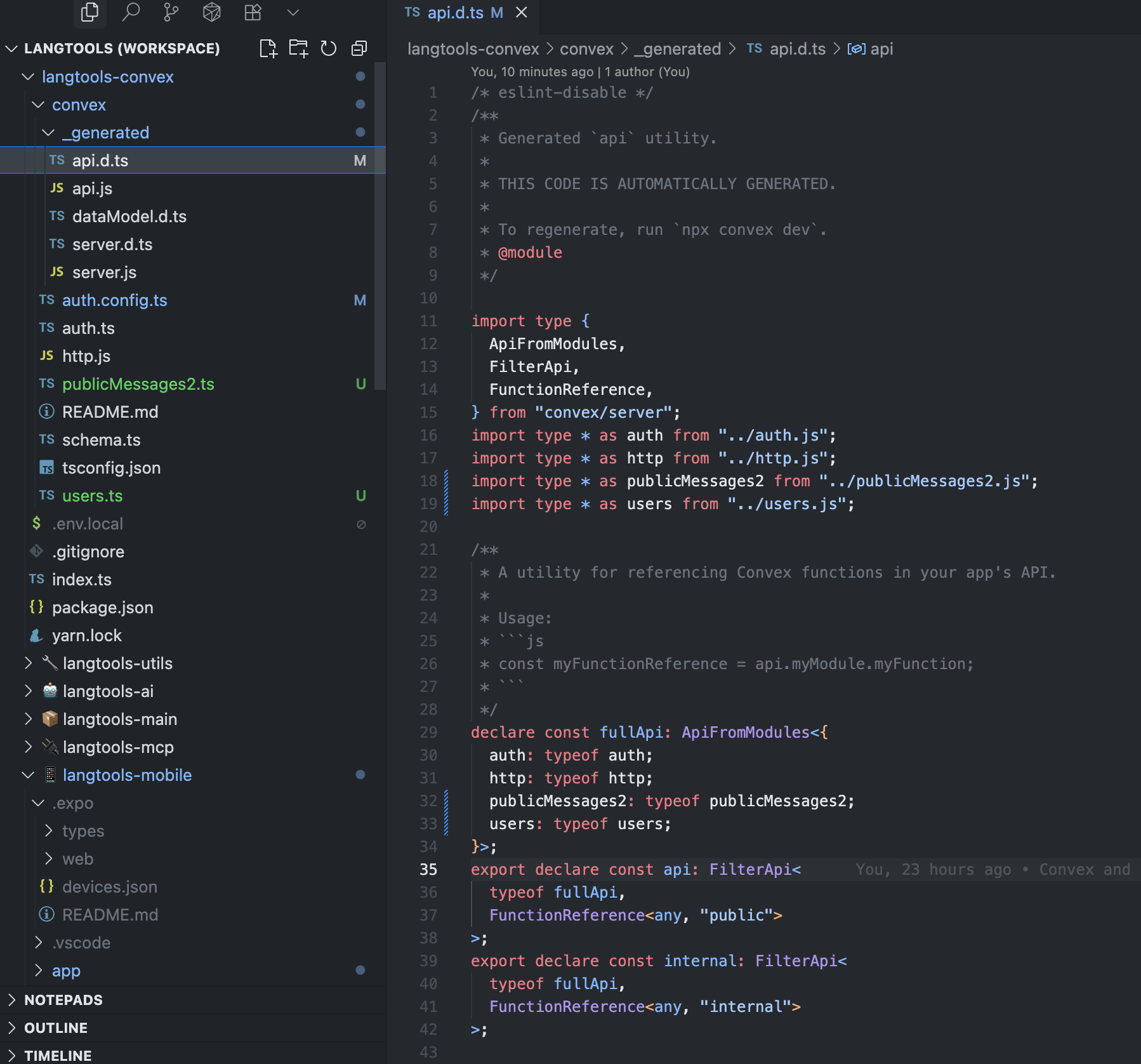
Task: Open the Explorer view icon
Action: (x=90, y=12)
